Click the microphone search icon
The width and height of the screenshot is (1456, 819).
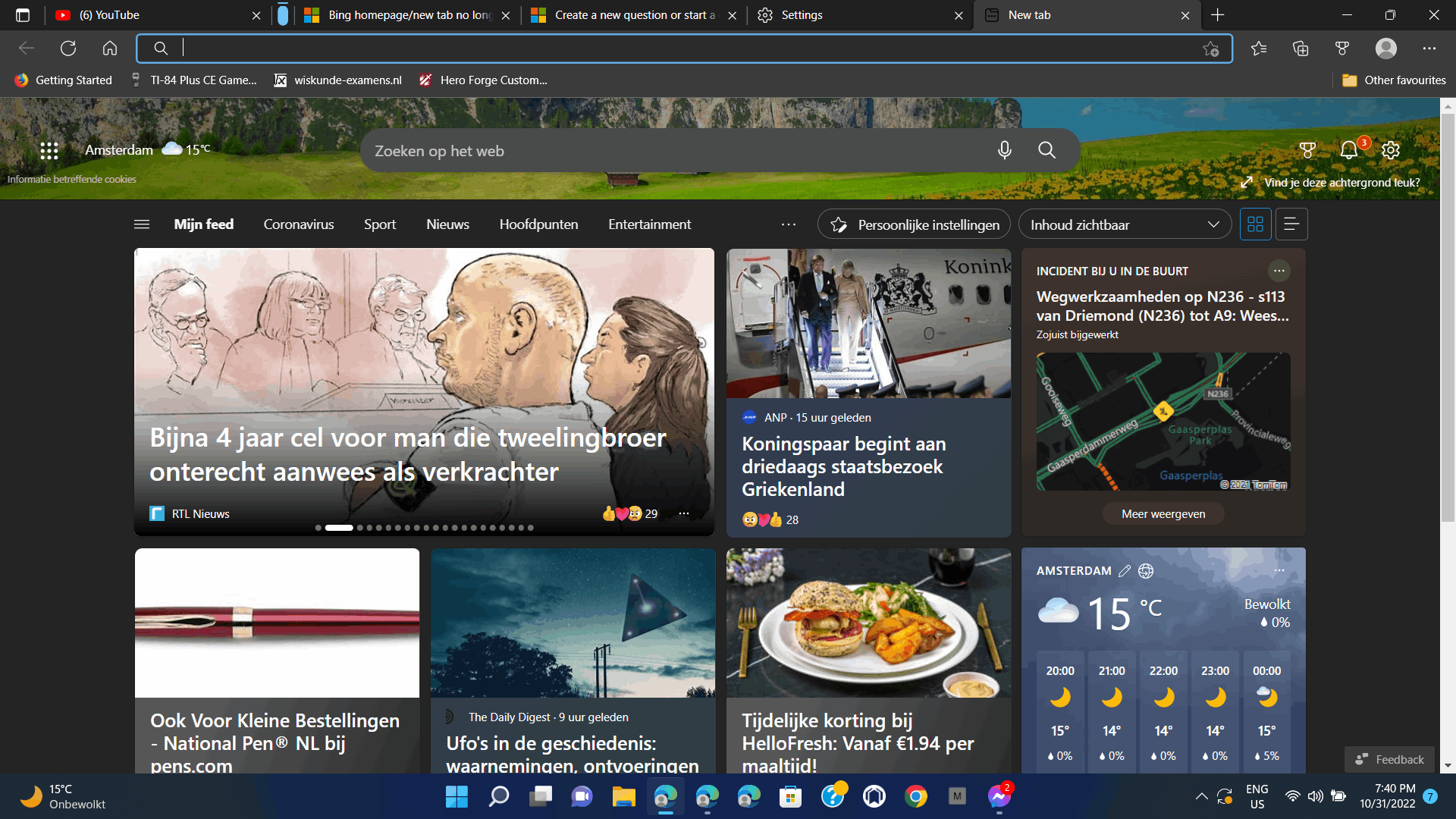point(1003,150)
